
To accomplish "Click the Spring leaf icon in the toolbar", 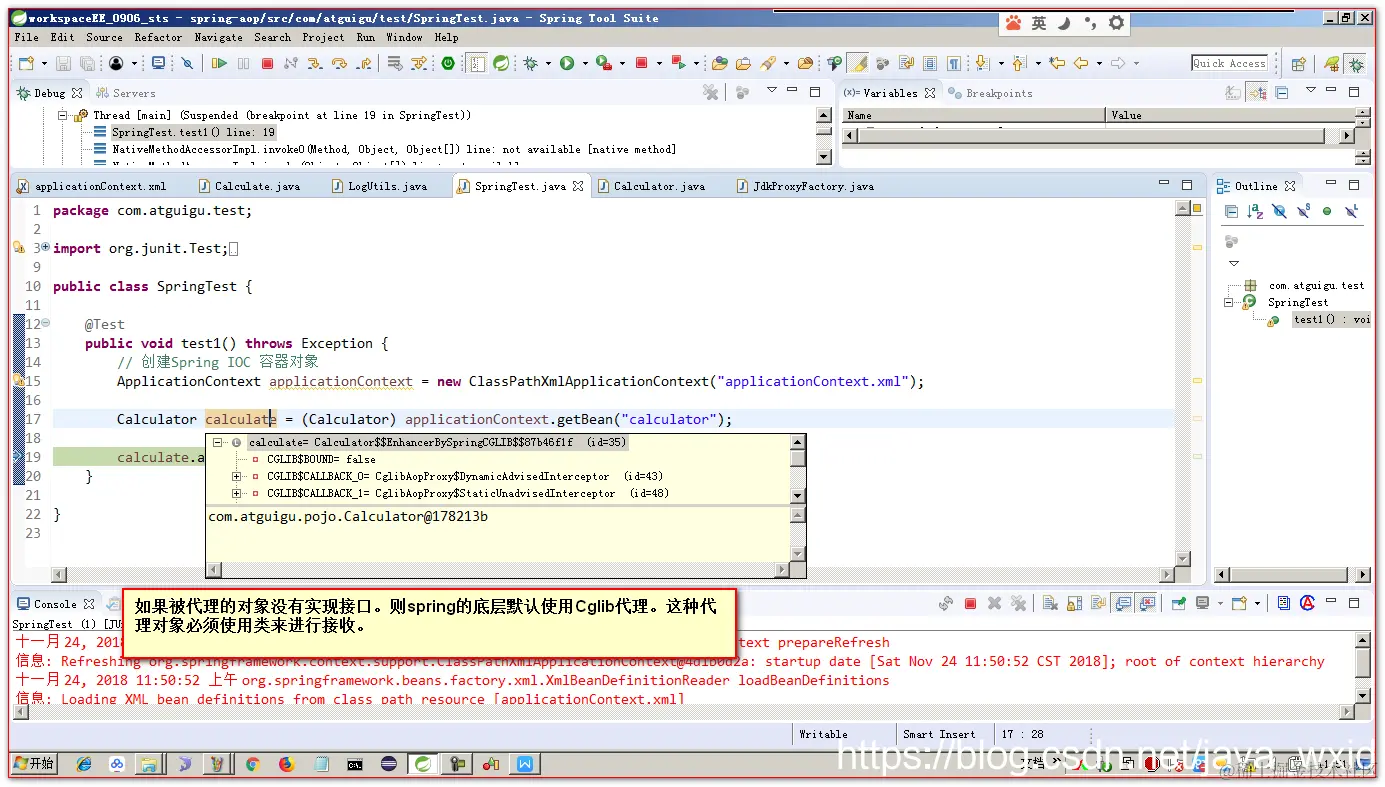I will coord(500,63).
